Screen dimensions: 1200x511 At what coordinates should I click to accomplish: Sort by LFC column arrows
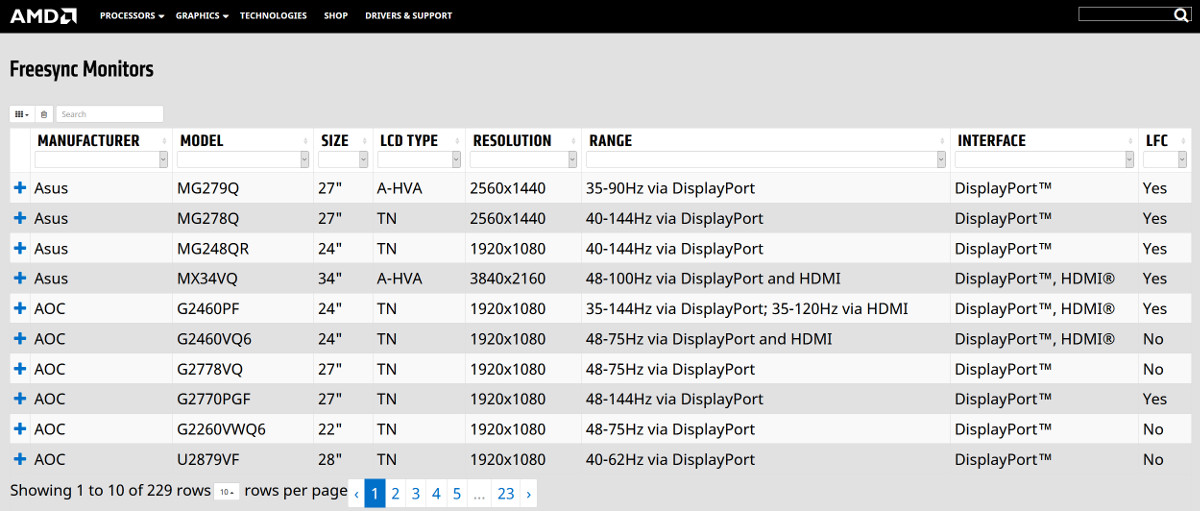click(x=1184, y=141)
